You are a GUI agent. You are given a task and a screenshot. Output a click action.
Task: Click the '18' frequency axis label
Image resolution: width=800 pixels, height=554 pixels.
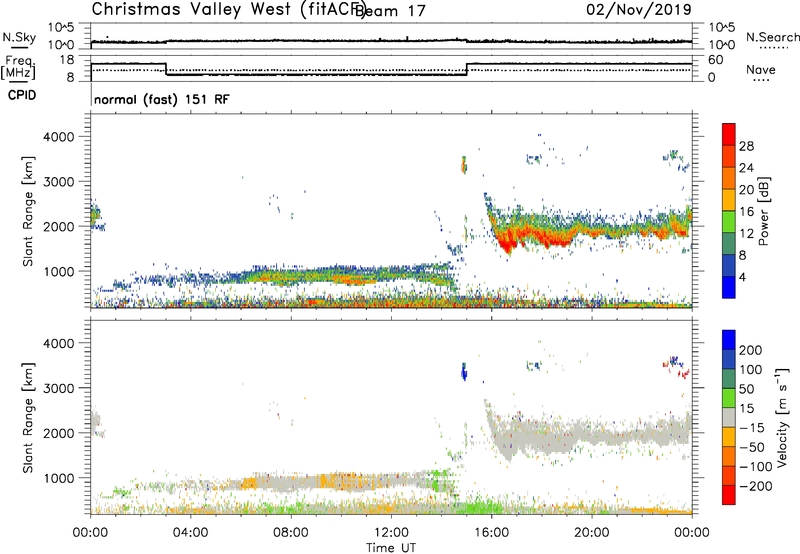pos(67,60)
